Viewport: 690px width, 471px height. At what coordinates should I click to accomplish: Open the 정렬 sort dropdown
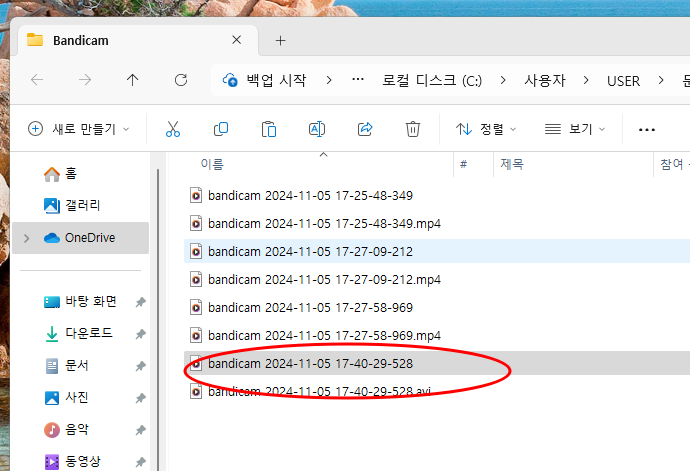(x=485, y=129)
